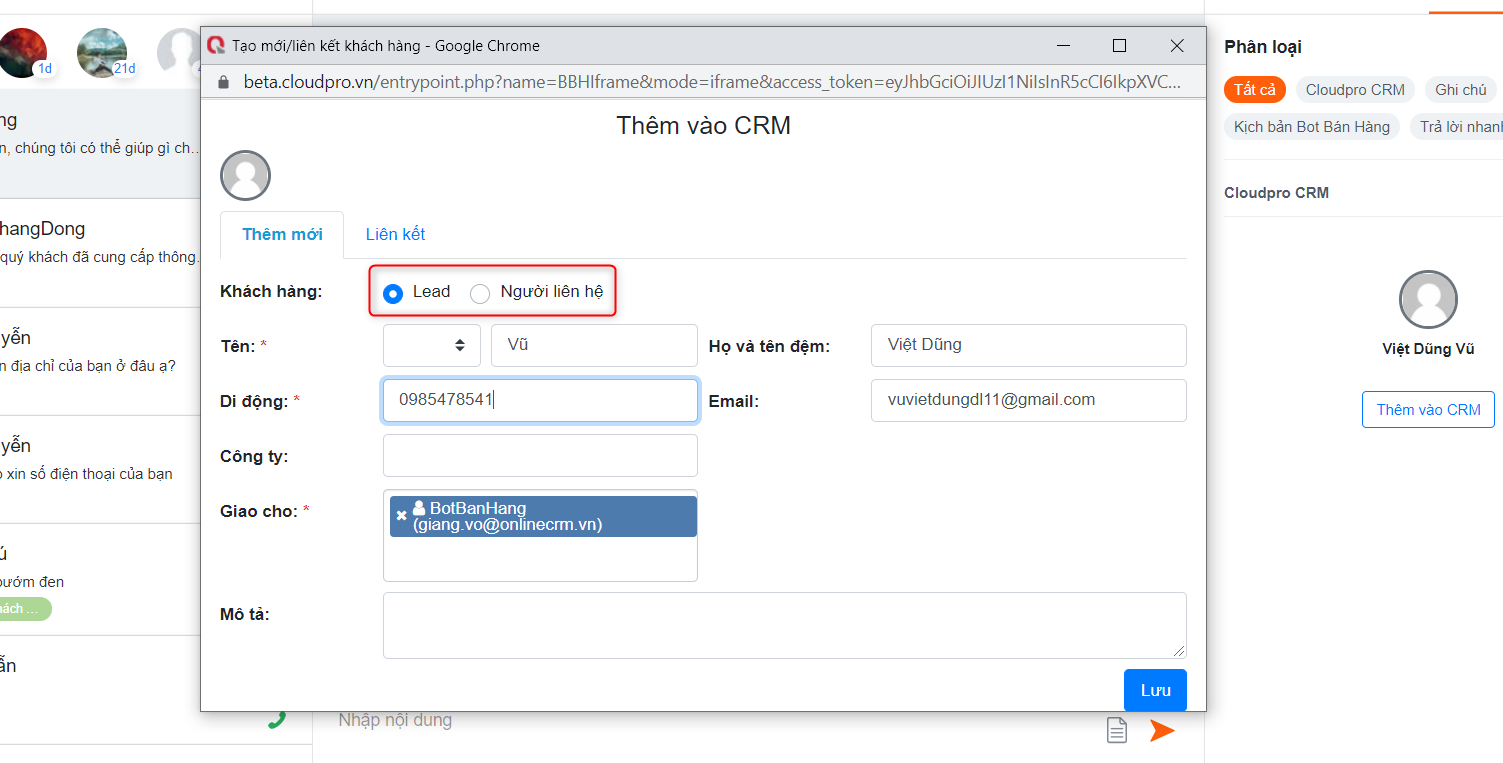Click the lock icon in address bar
This screenshot has width=1503, height=763.
(x=223, y=82)
